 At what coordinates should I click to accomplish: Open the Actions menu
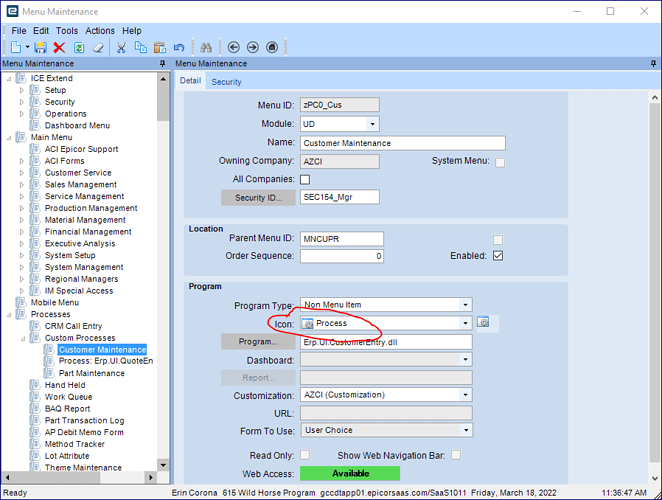[99, 31]
